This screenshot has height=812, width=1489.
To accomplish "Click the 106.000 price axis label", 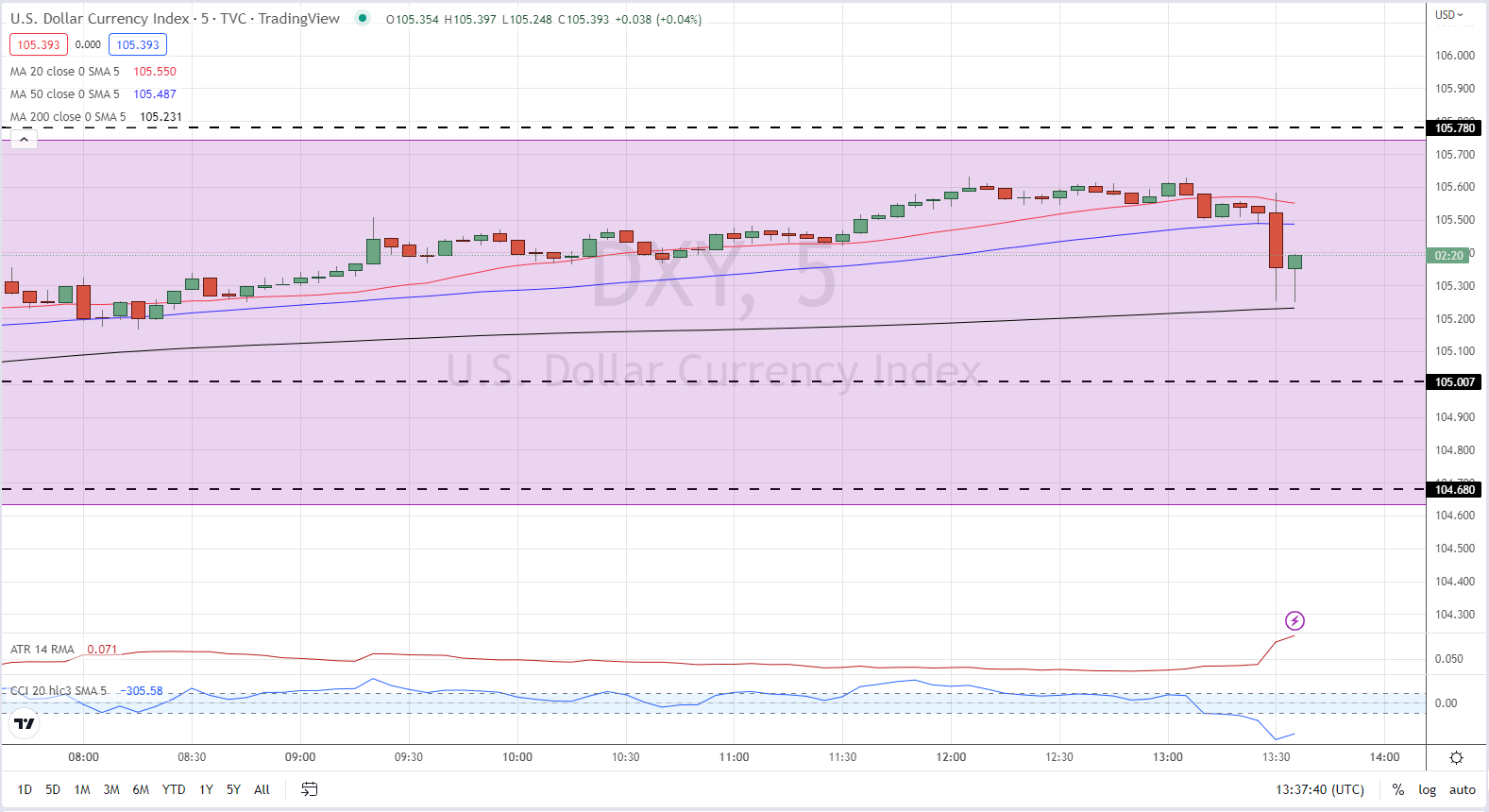I will pyautogui.click(x=1455, y=56).
